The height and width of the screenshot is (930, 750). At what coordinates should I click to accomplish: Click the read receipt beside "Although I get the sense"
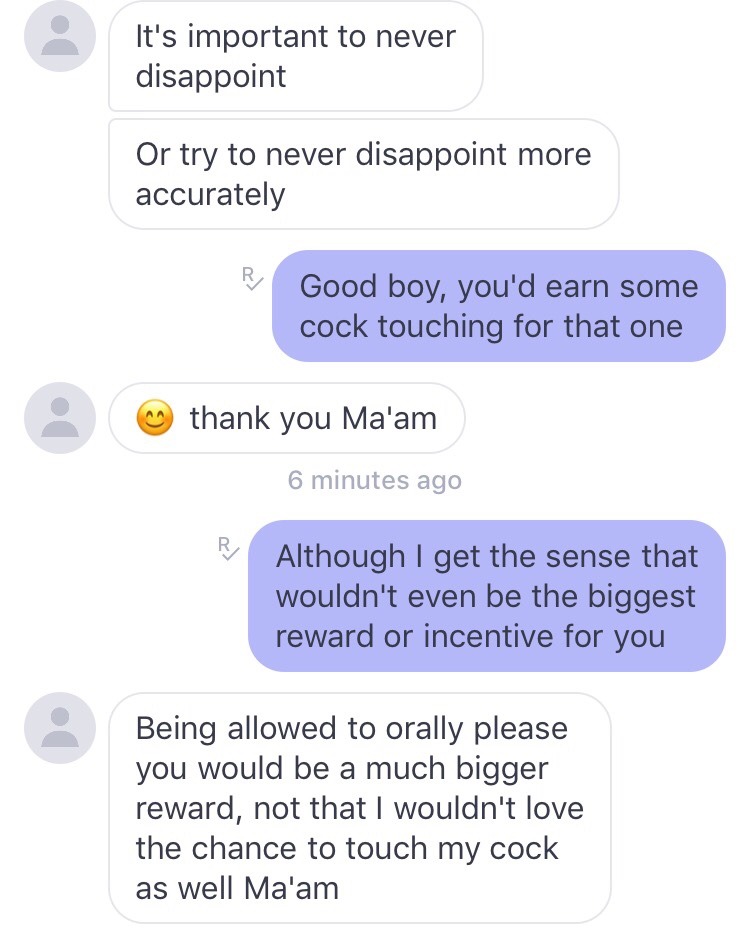point(227,548)
